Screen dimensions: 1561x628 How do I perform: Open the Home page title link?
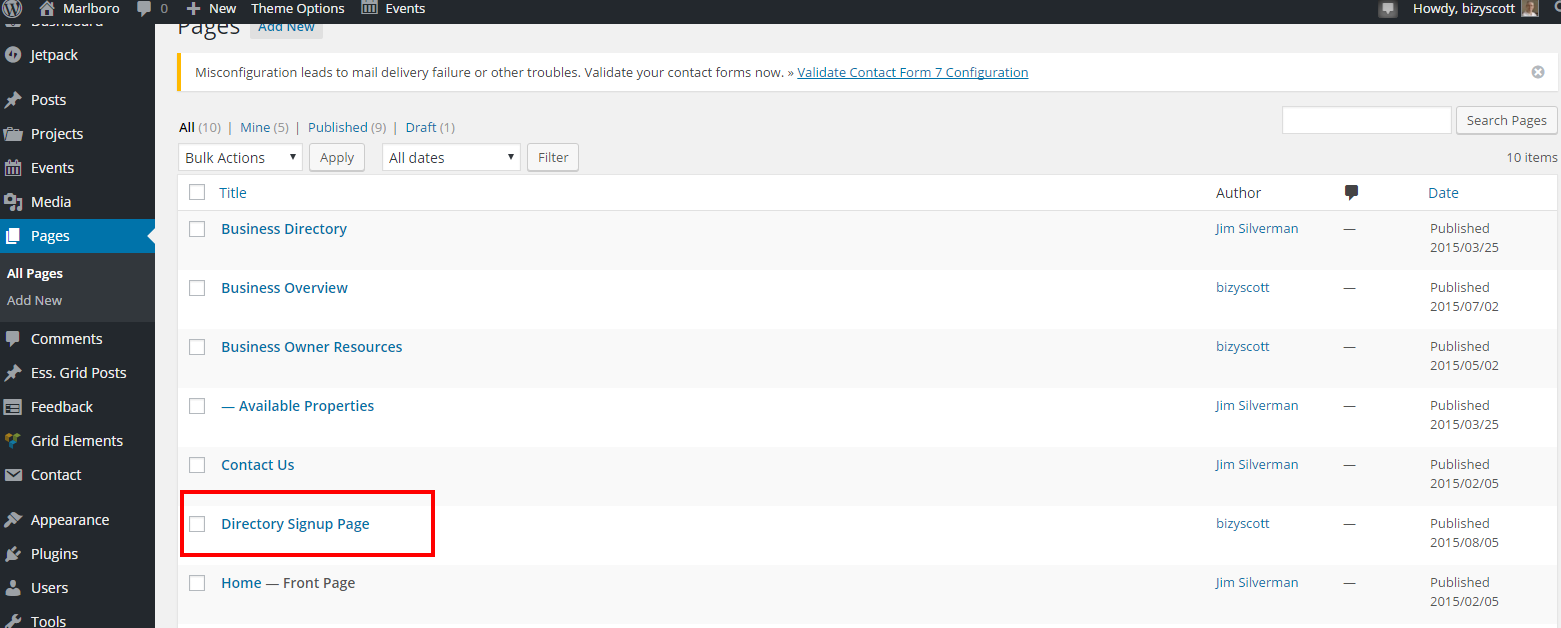pyautogui.click(x=241, y=583)
